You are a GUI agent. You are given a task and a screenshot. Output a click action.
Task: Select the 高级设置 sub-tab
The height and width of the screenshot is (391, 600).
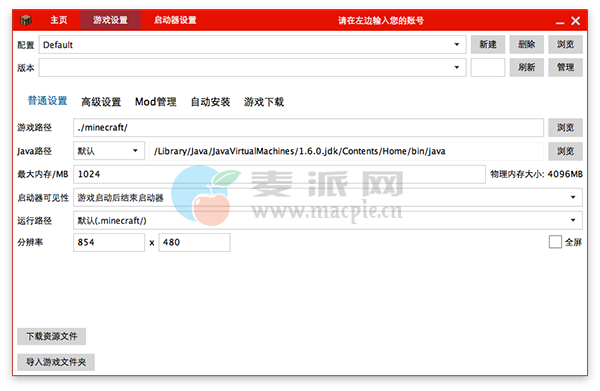click(101, 102)
